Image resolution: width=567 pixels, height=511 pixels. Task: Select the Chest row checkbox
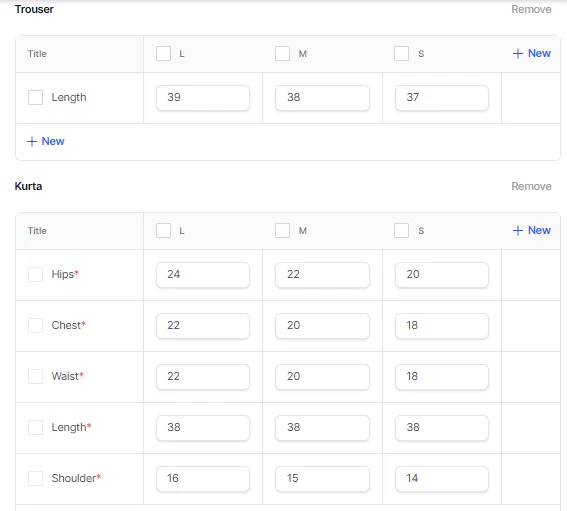(x=35, y=325)
